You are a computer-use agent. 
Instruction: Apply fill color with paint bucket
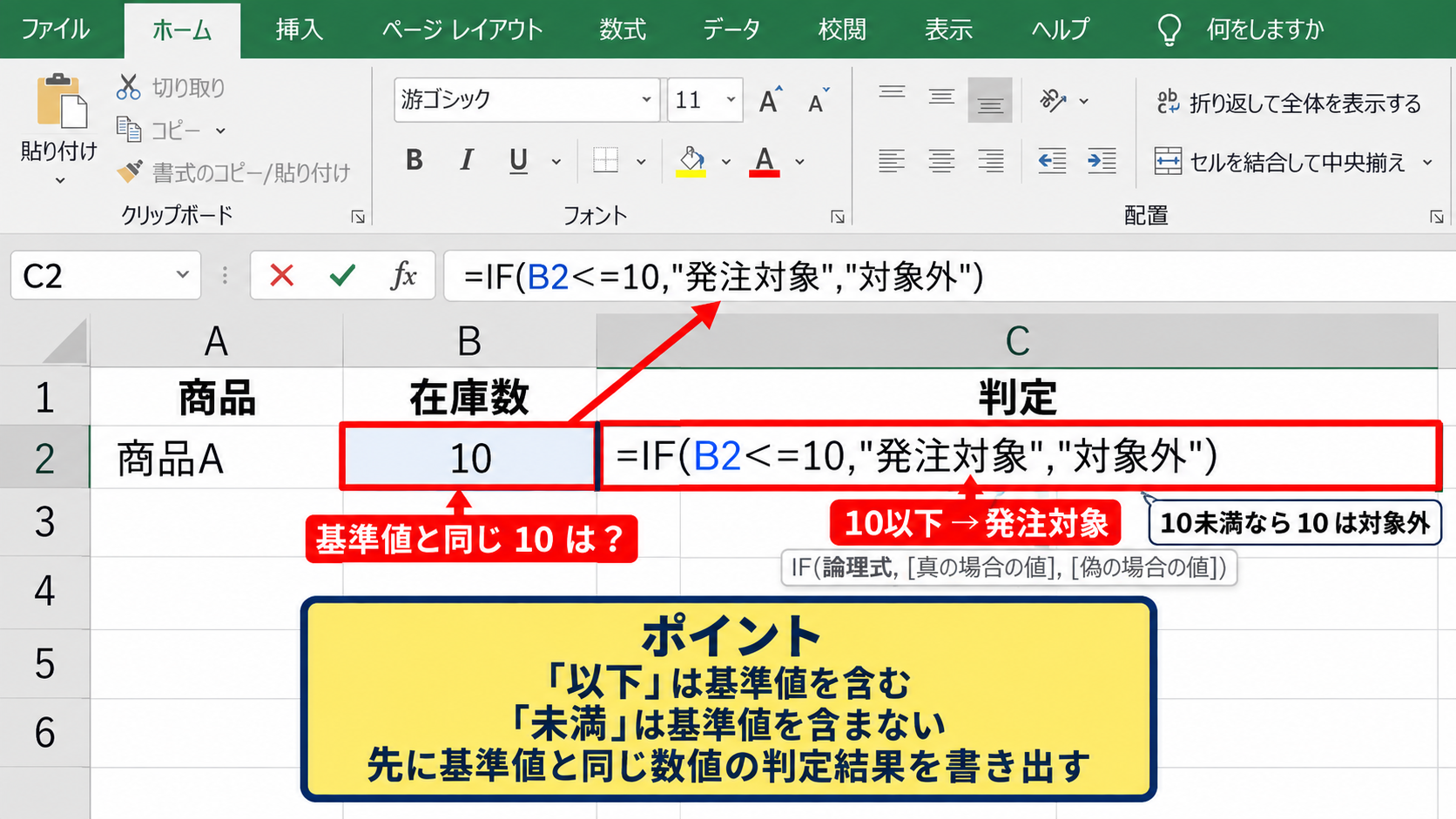(691, 160)
